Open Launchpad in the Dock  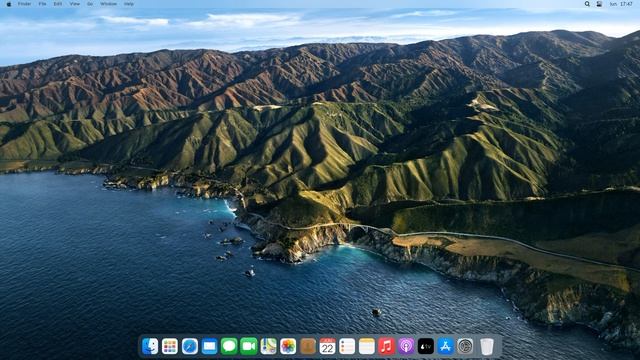[170, 347]
